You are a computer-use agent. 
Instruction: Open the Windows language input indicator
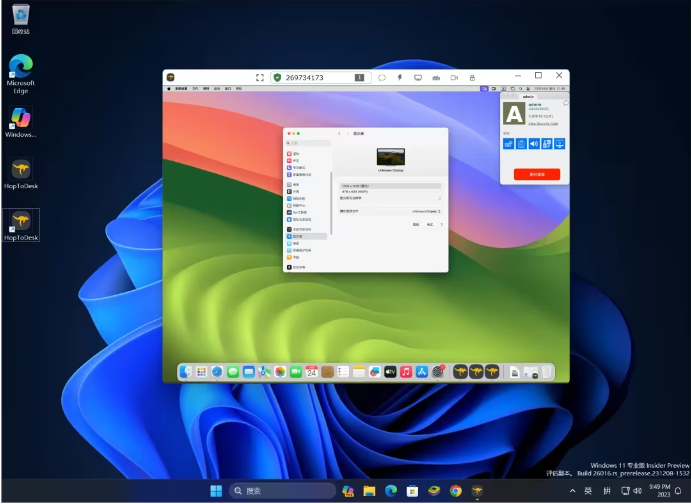point(588,491)
